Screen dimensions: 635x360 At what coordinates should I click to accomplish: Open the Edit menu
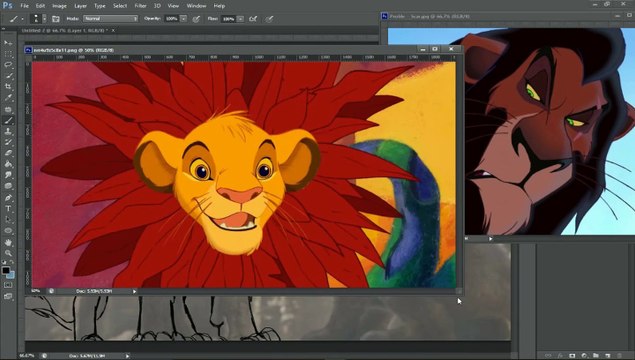point(40,6)
